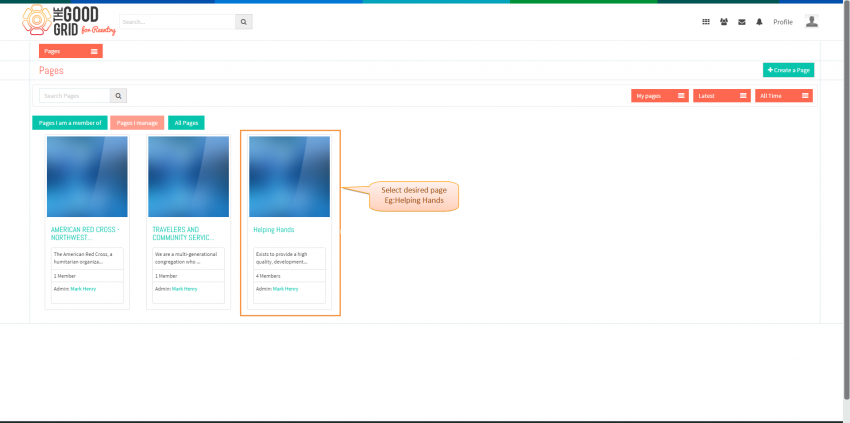Open Mark Henry admin link in Travelers card
The width and height of the screenshot is (850, 423).
[184, 289]
